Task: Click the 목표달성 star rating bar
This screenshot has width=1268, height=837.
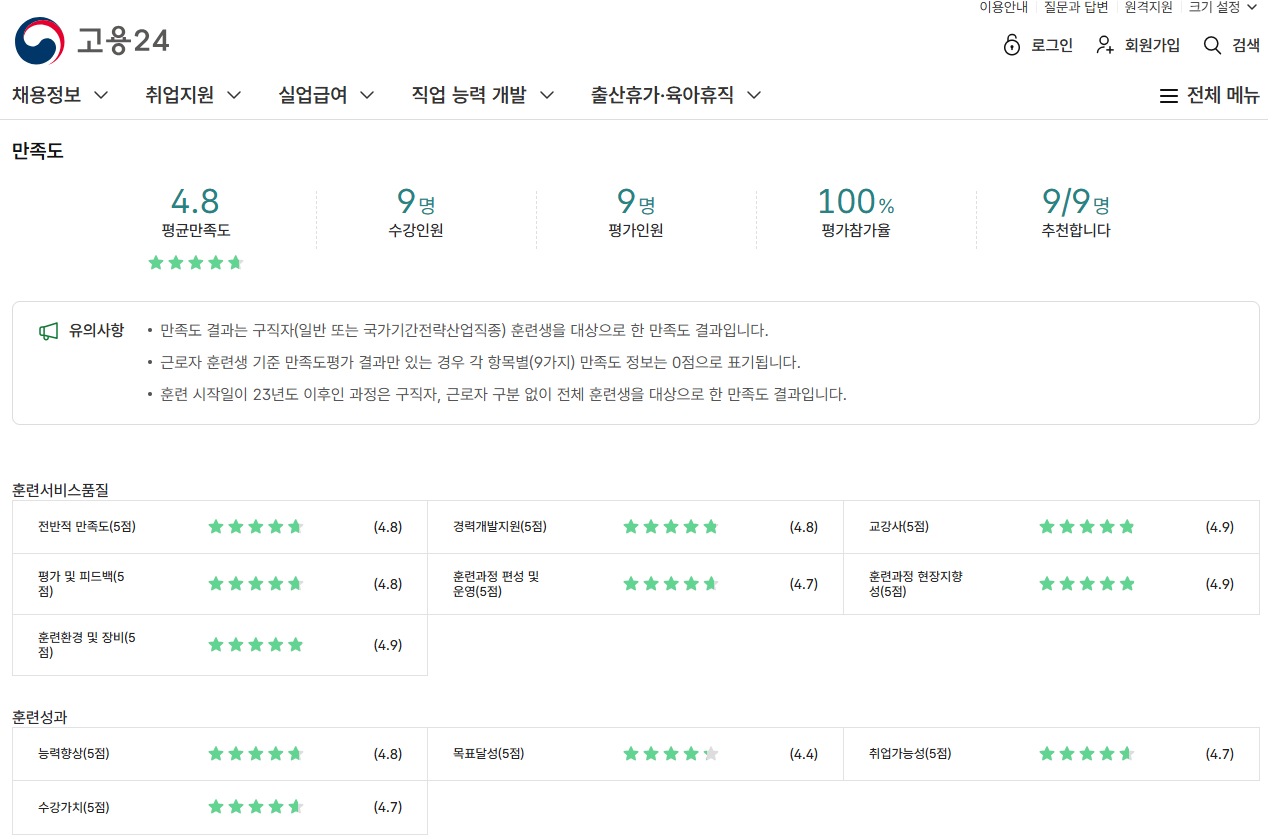Action: point(671,754)
